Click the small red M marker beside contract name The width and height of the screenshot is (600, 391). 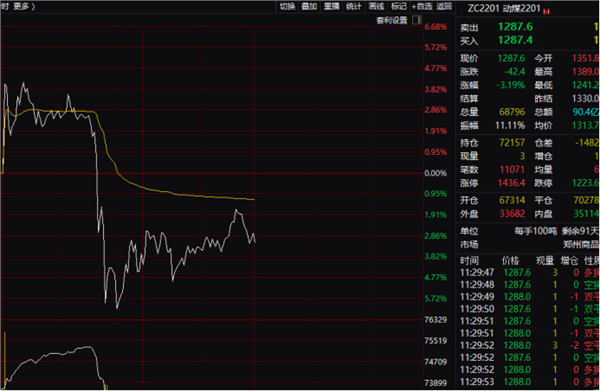pyautogui.click(x=546, y=11)
